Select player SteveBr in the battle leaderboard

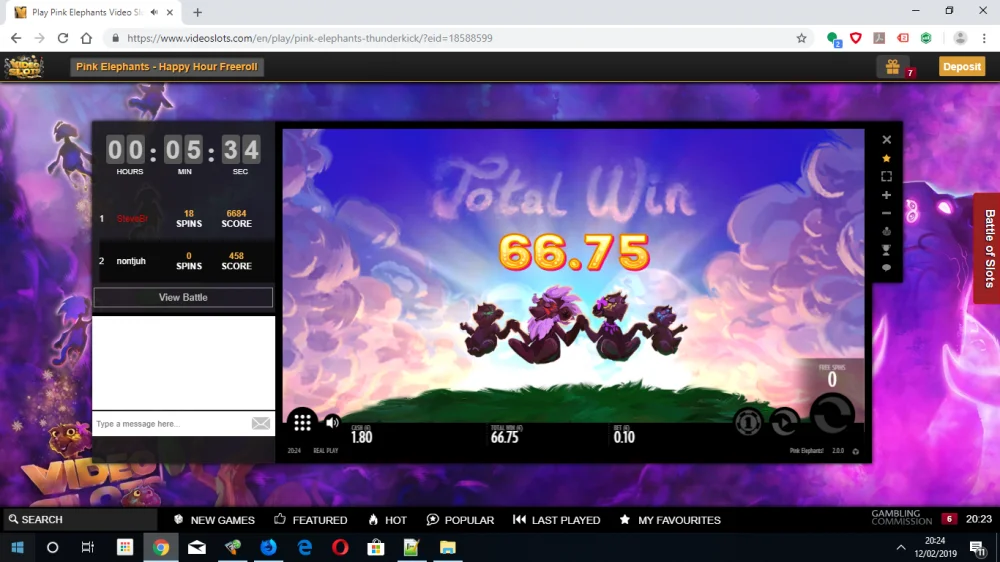pyautogui.click(x=132, y=219)
